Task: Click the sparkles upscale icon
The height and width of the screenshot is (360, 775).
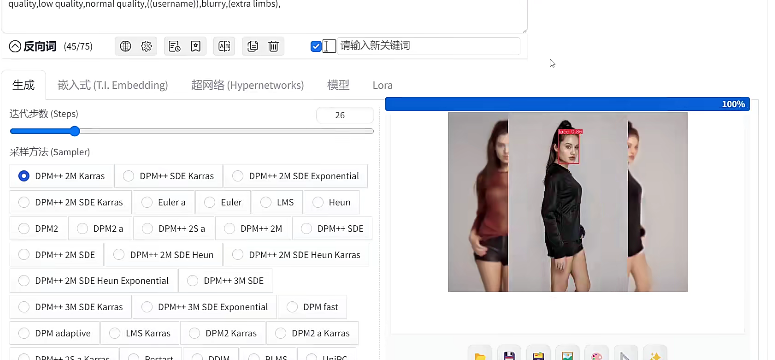Action: [x=655, y=355]
